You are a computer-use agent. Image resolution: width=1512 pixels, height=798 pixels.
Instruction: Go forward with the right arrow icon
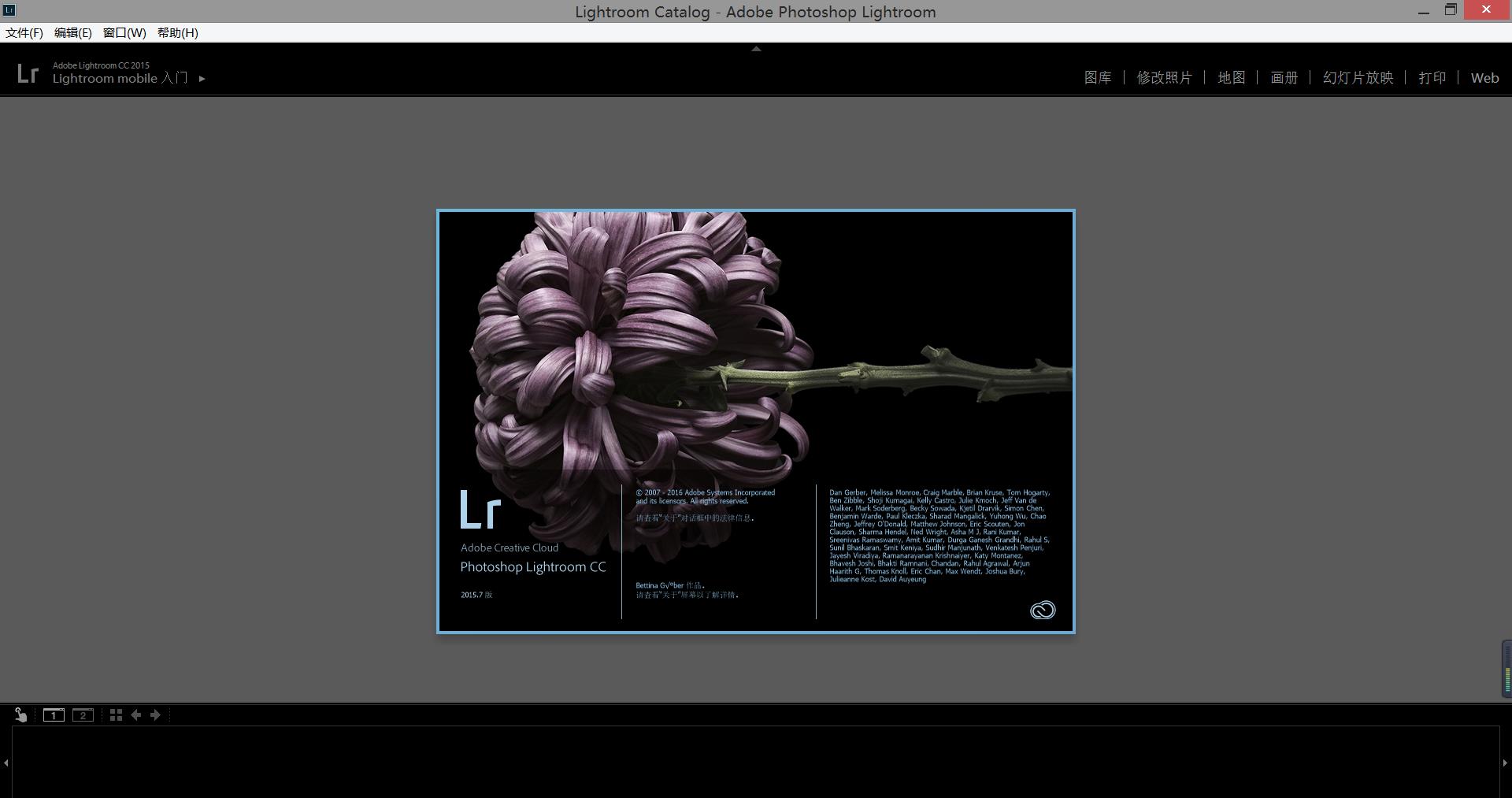click(x=155, y=715)
